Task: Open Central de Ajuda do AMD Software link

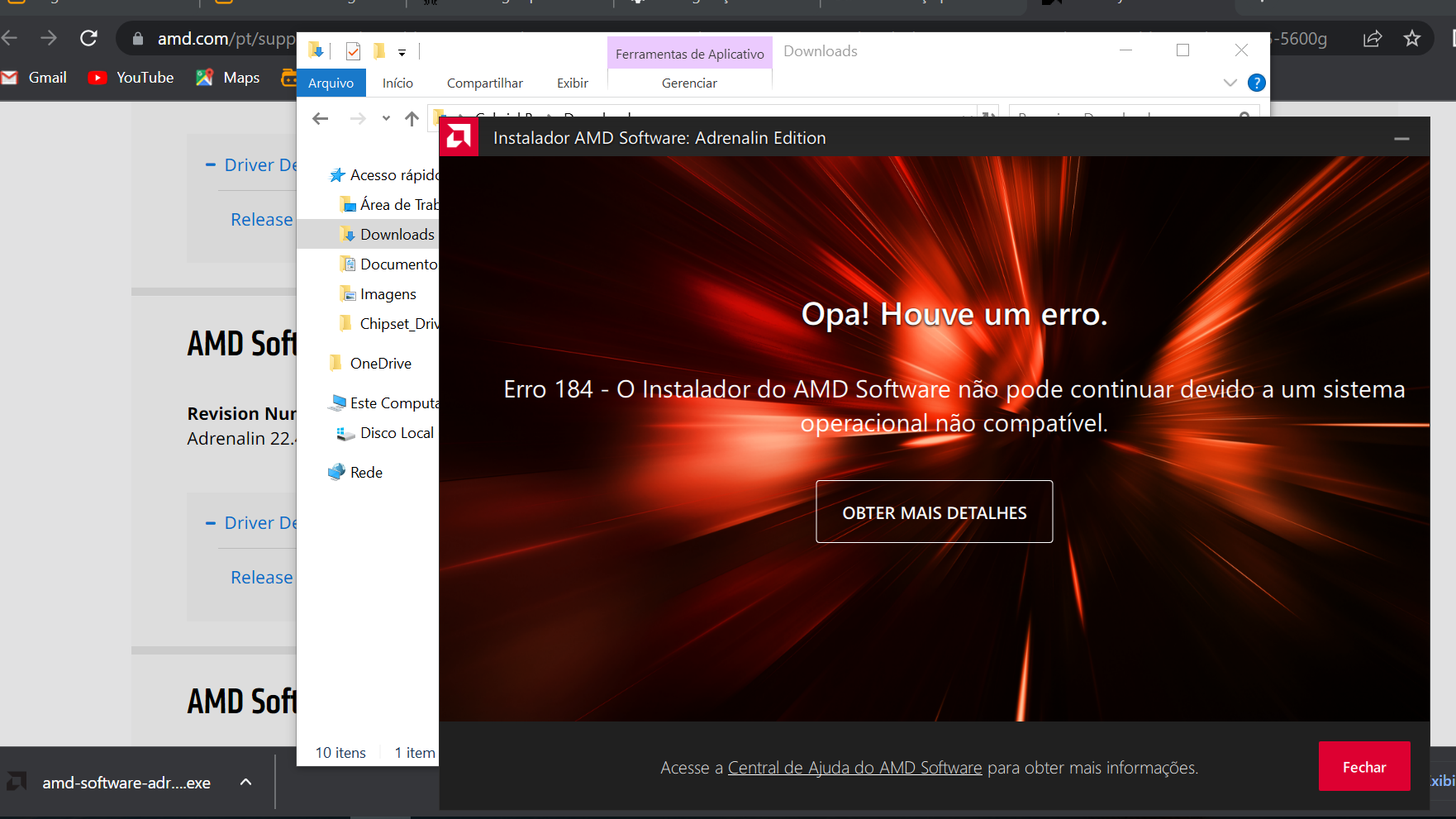Action: (x=854, y=768)
